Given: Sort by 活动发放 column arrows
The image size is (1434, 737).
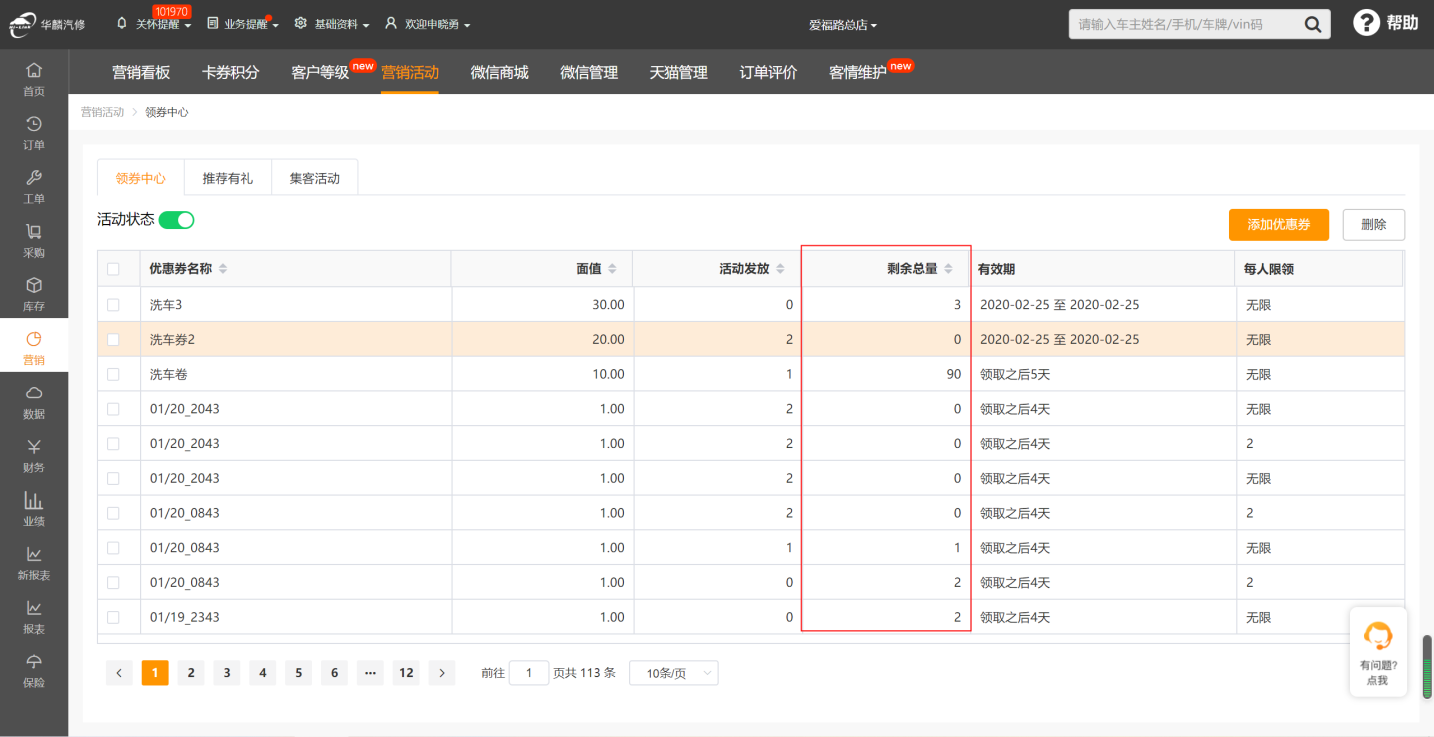Looking at the screenshot, I should (781, 269).
